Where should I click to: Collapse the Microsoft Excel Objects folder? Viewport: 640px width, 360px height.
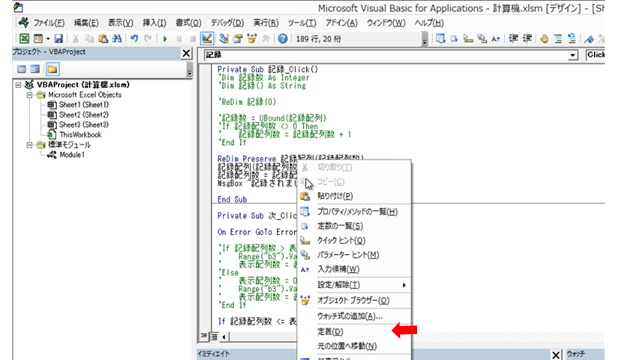29,95
